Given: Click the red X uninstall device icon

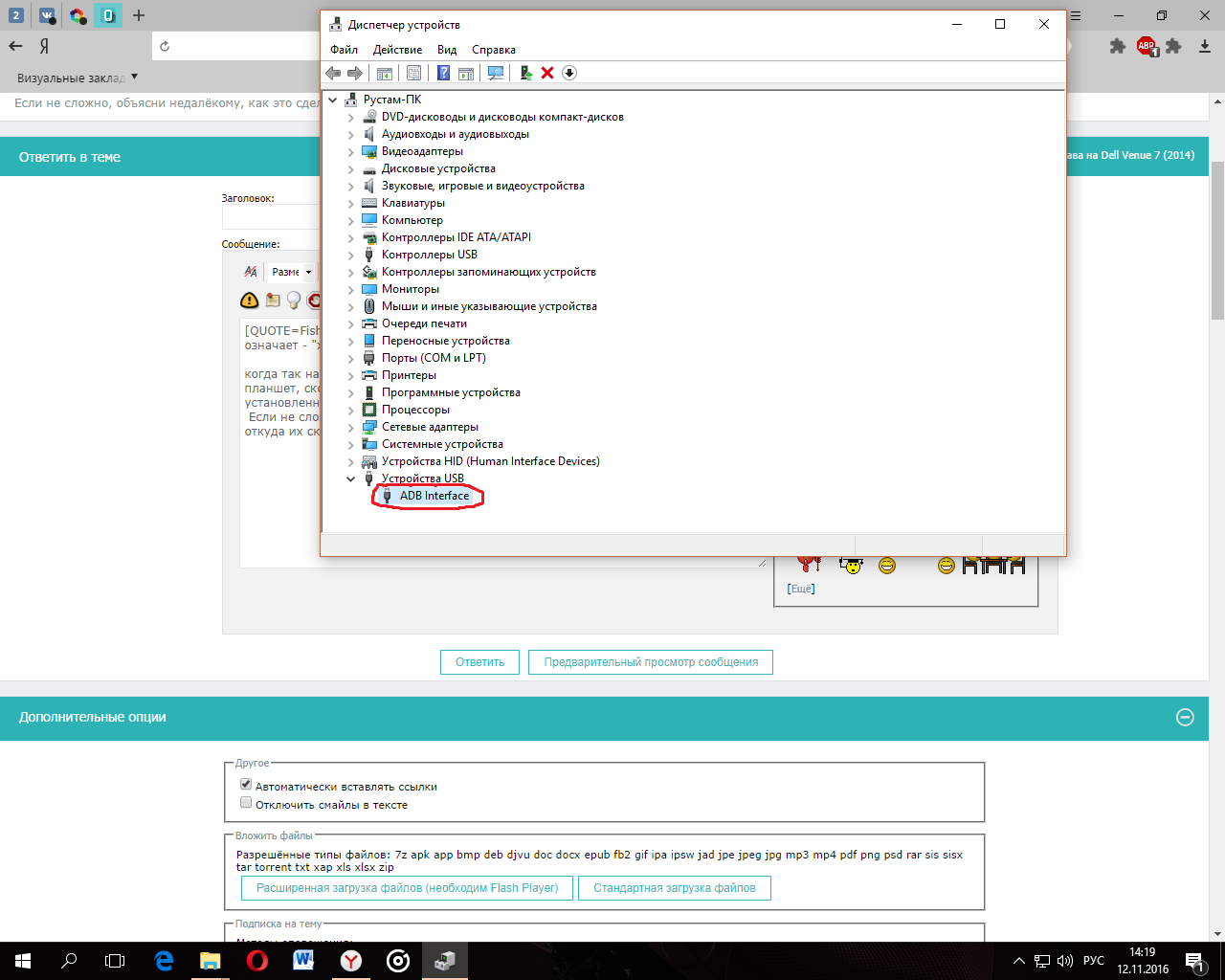Looking at the screenshot, I should pos(547,73).
